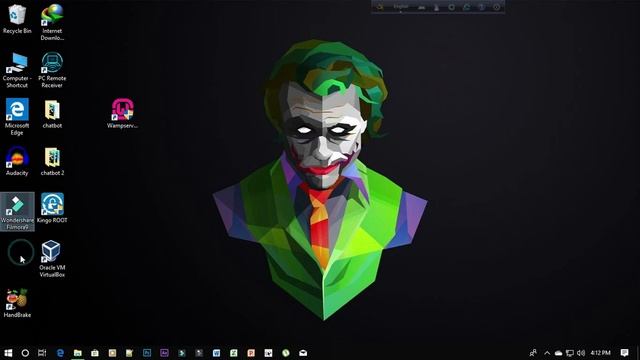The height and width of the screenshot is (360, 640).
Task: Open OneDrive cloud icon in tray
Action: click(558, 353)
